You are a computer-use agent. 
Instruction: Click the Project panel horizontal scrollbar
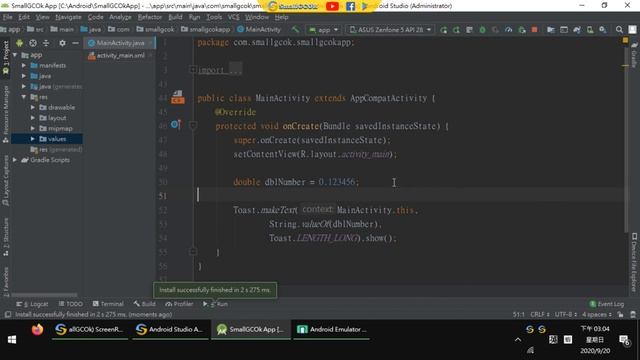pos(44,294)
